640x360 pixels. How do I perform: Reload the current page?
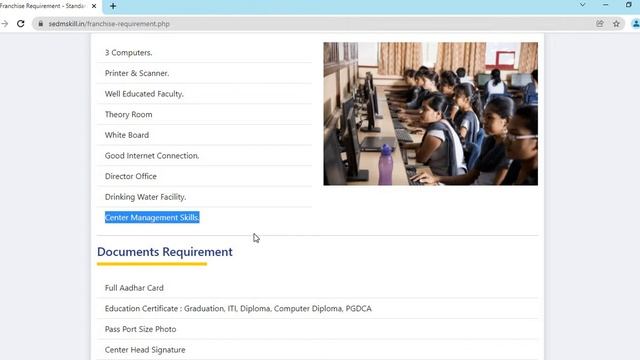point(20,24)
